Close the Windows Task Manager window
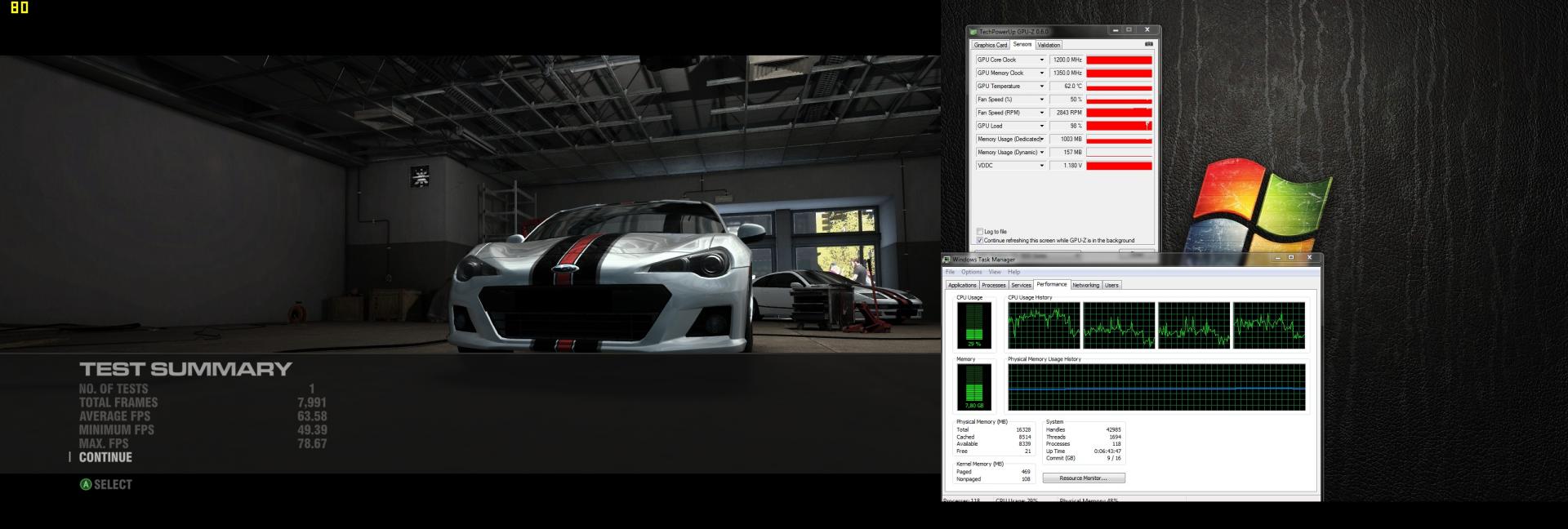Screen dimensions: 1568x529 (x=1308, y=258)
